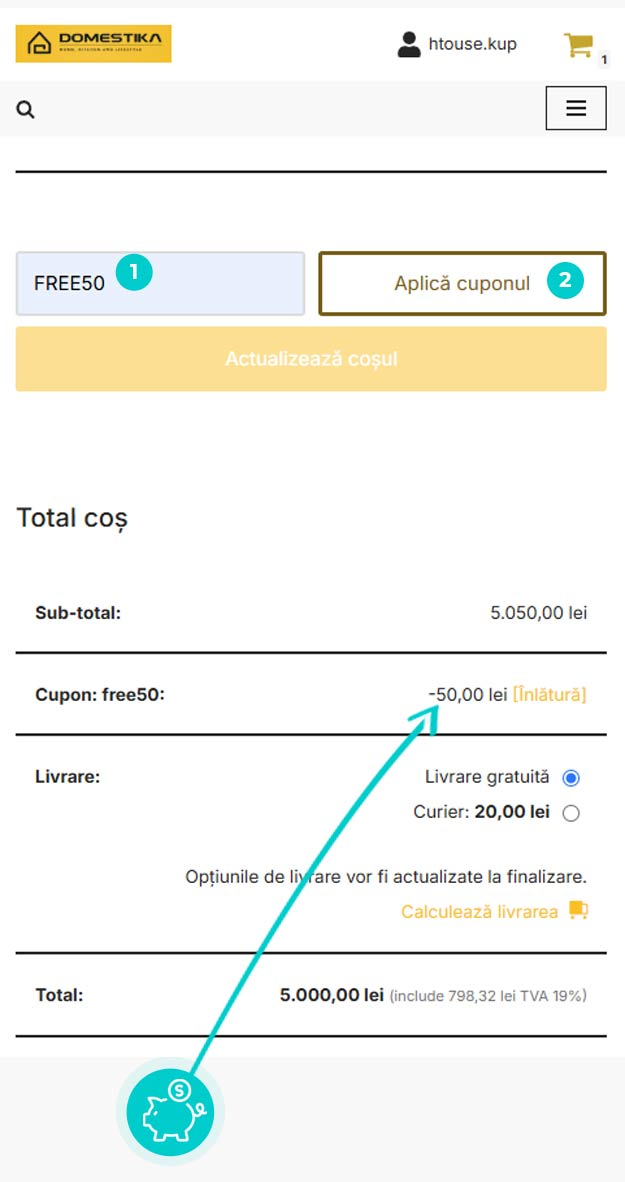Open the Calculează livrarea link
The width and height of the screenshot is (625, 1182).
479,911
